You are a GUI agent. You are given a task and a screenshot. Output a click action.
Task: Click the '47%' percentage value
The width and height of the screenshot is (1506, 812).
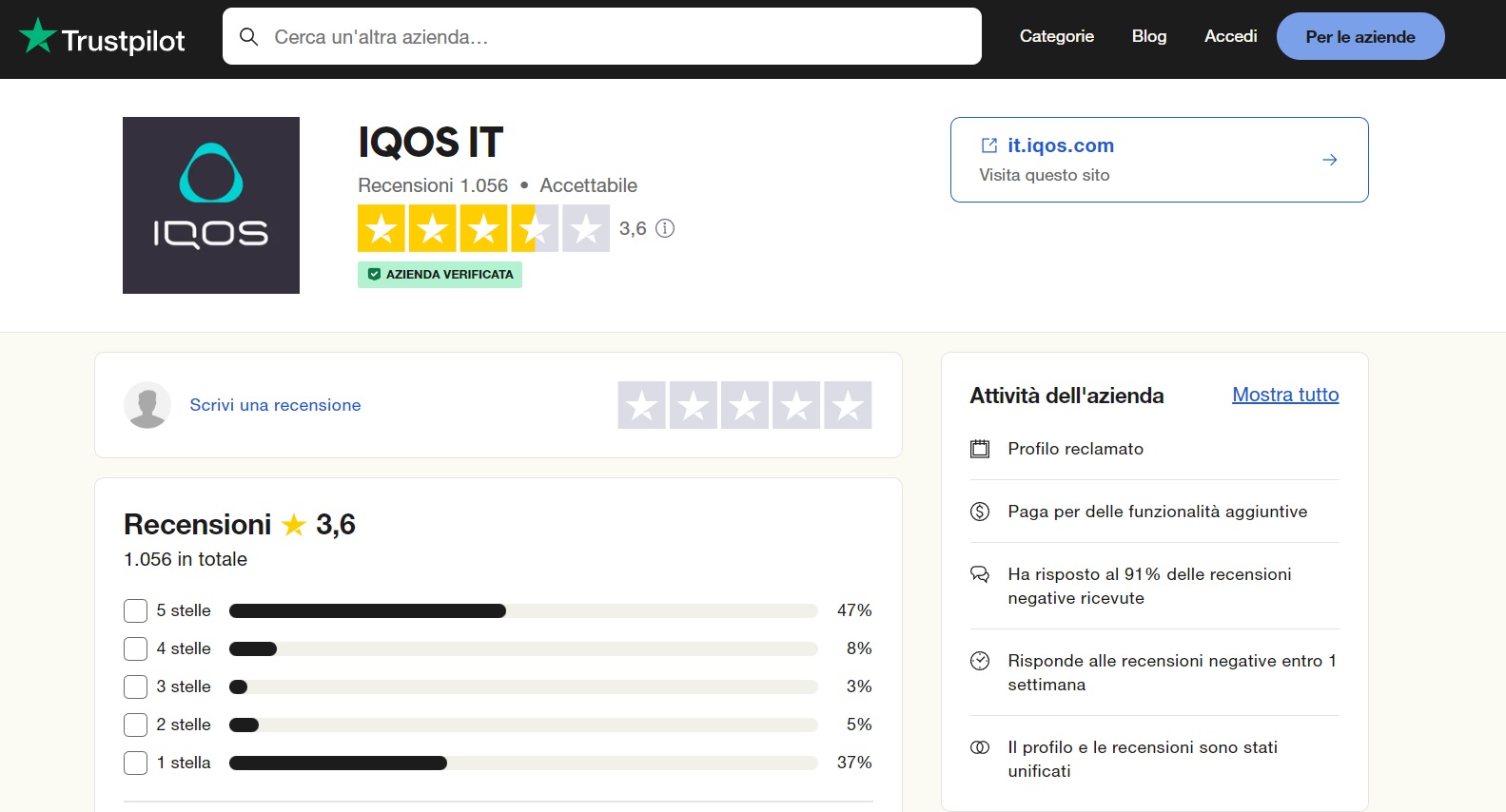point(854,610)
